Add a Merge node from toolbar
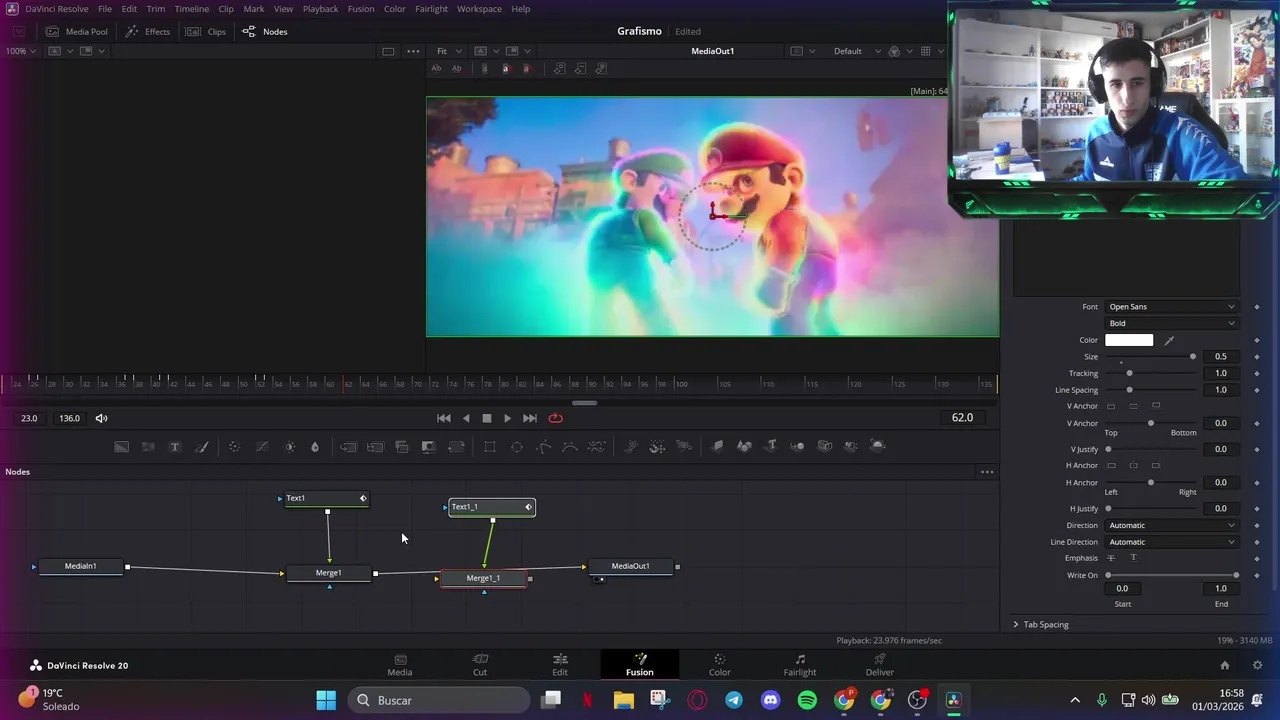This screenshot has width=1280, height=720. click(x=348, y=446)
